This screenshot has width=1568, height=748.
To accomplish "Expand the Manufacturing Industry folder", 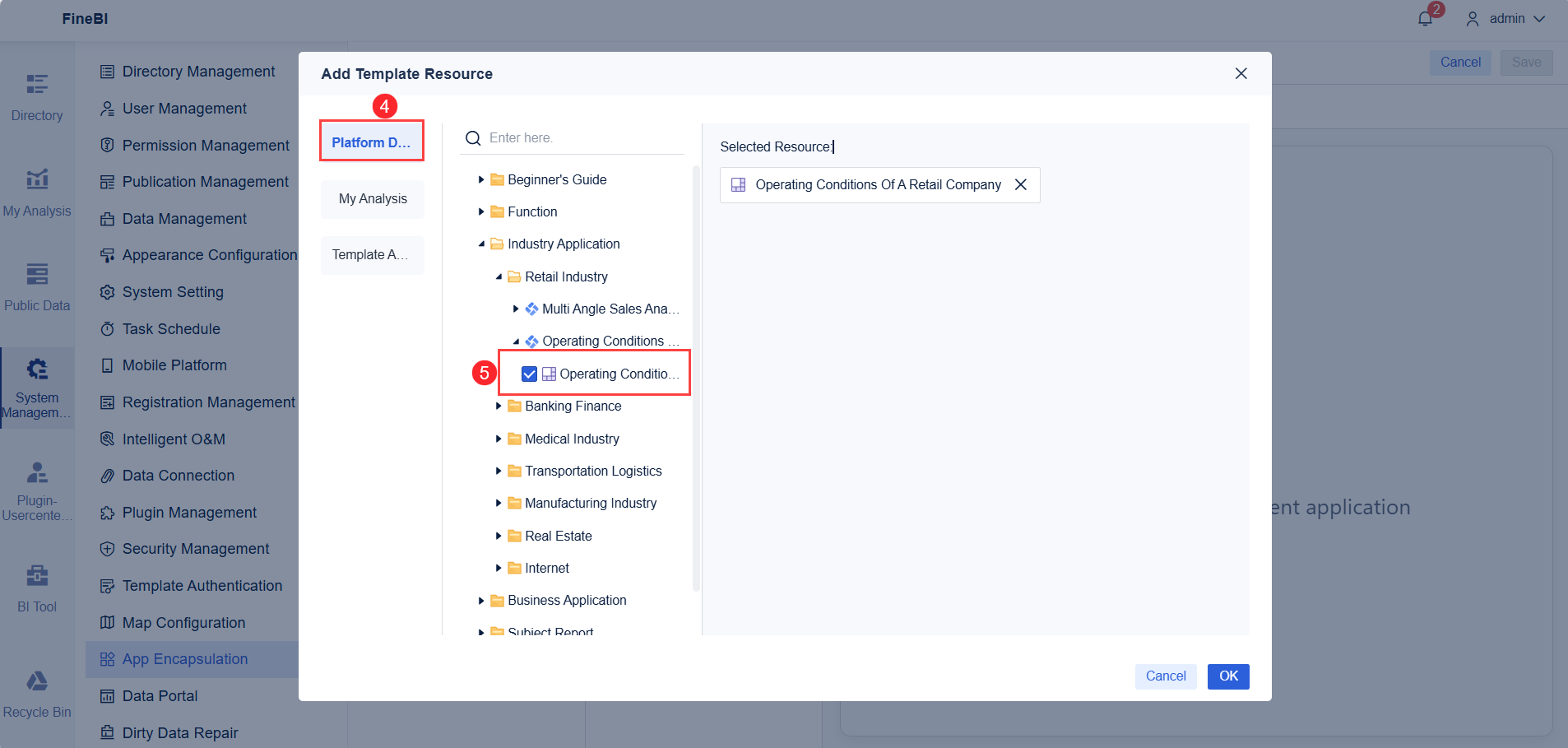I will pos(499,504).
